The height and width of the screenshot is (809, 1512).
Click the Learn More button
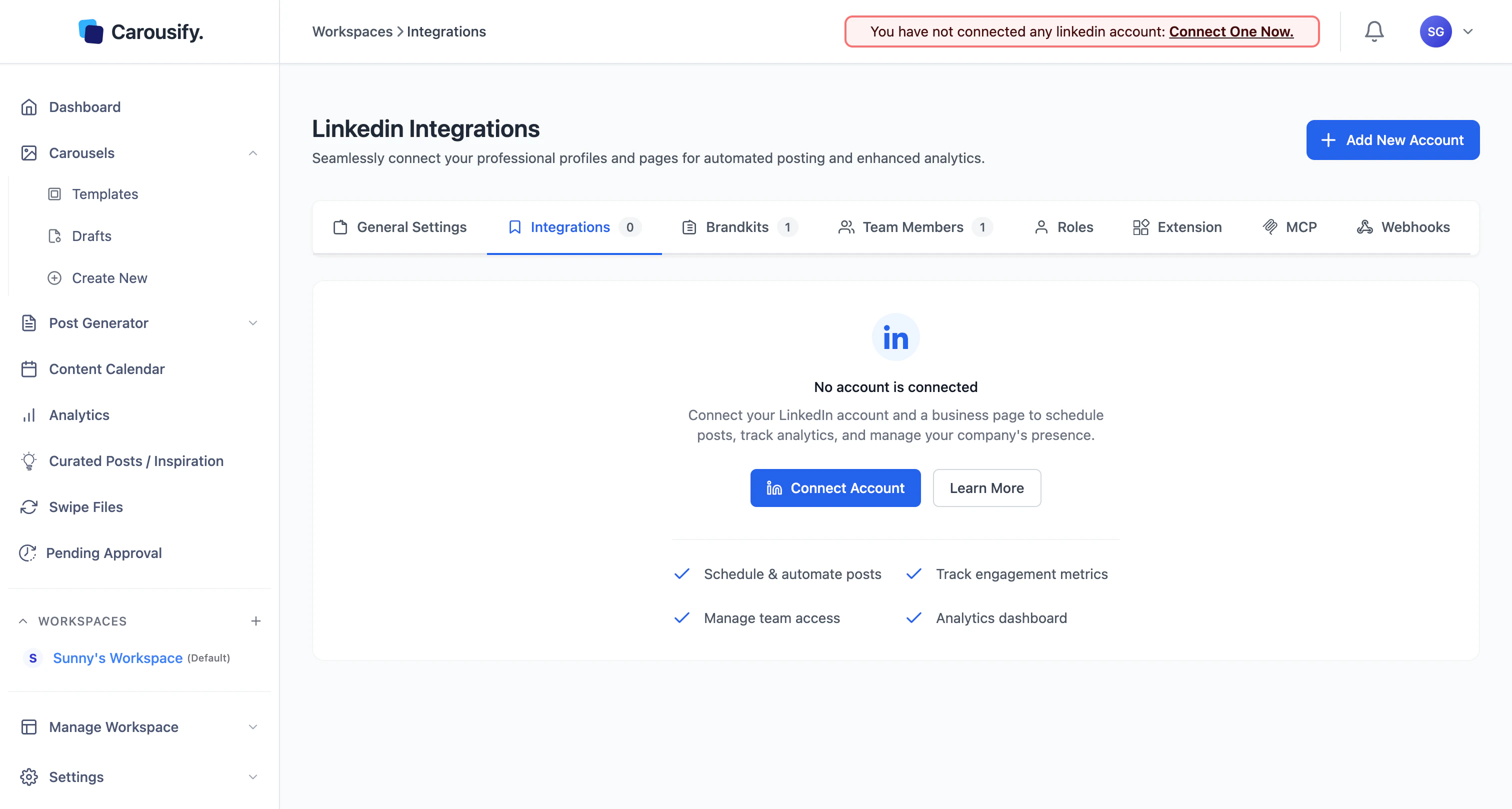pos(986,488)
